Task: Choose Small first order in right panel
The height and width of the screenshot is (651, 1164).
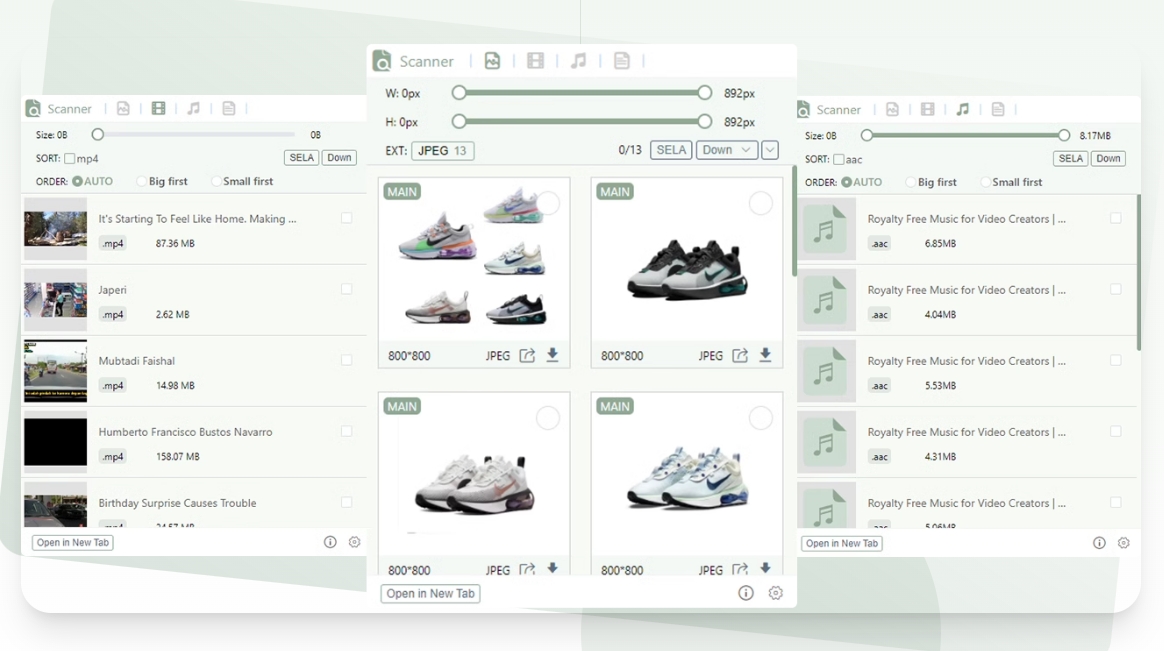Action: [x=985, y=182]
